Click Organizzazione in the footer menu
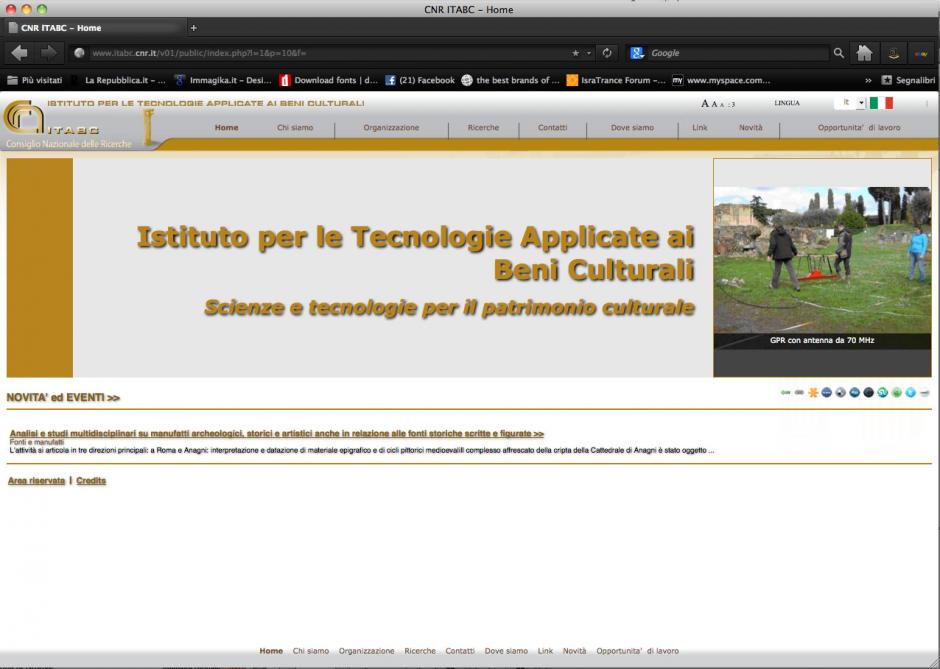Screen dimensions: 940x669 (x=366, y=651)
